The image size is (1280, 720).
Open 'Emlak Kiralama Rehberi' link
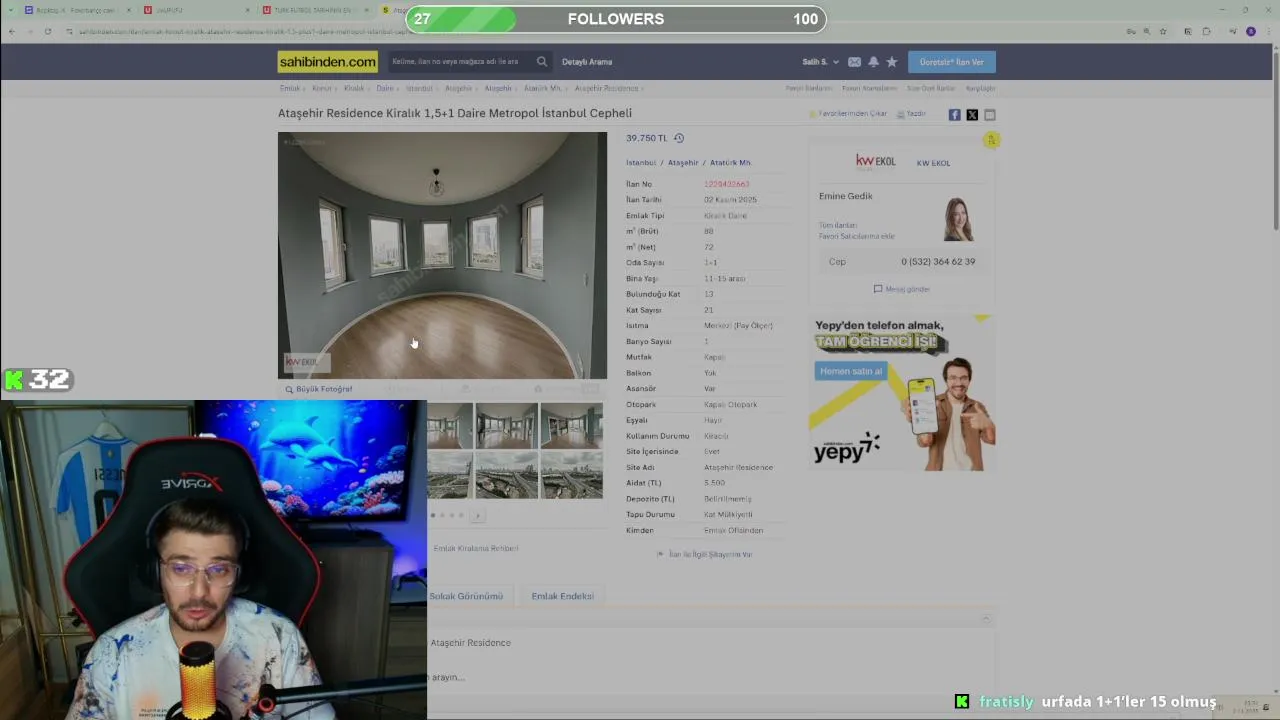(x=476, y=548)
